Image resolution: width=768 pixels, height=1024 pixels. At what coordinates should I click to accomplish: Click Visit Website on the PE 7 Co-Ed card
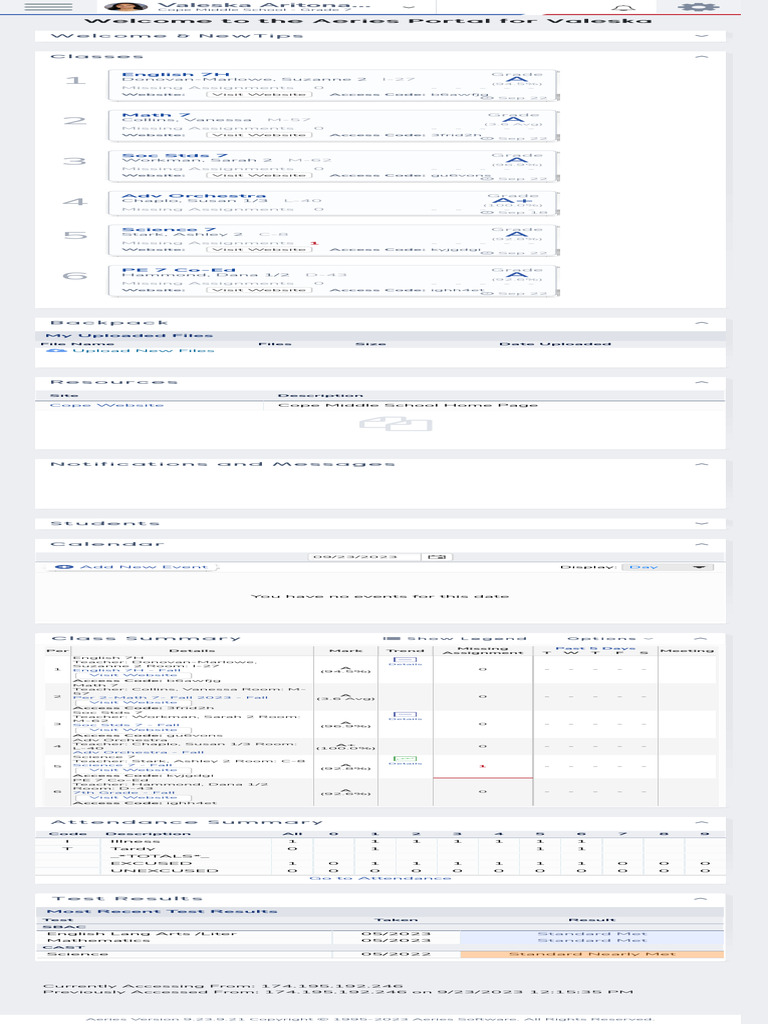click(x=259, y=290)
